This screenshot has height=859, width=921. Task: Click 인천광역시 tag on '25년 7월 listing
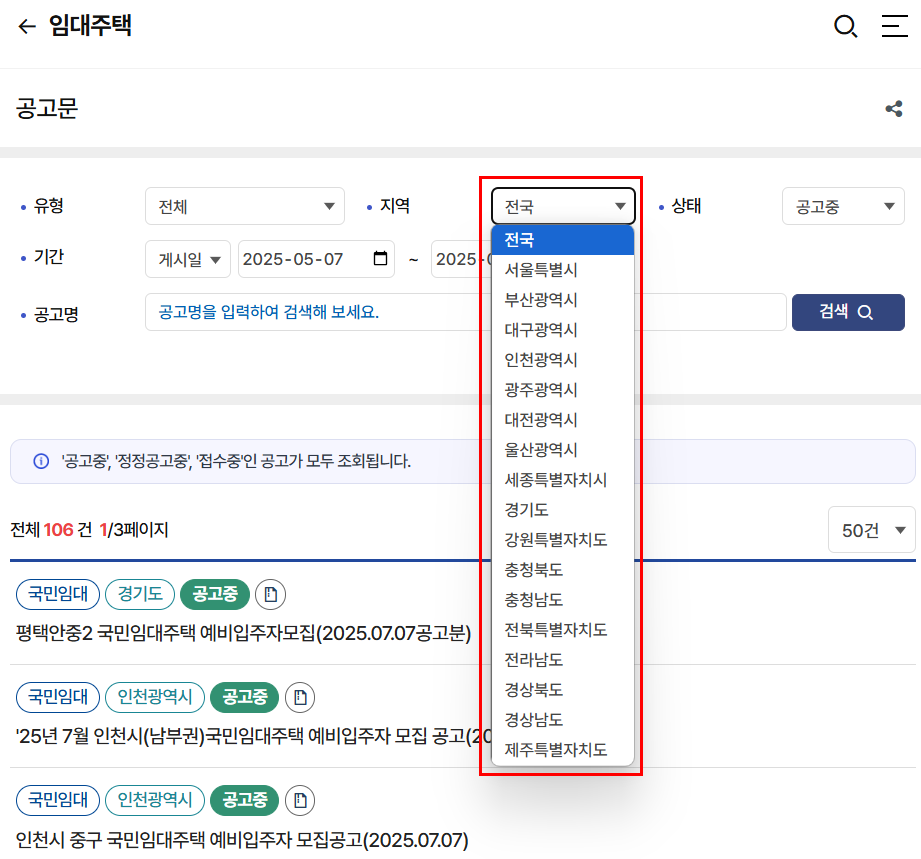click(x=155, y=697)
